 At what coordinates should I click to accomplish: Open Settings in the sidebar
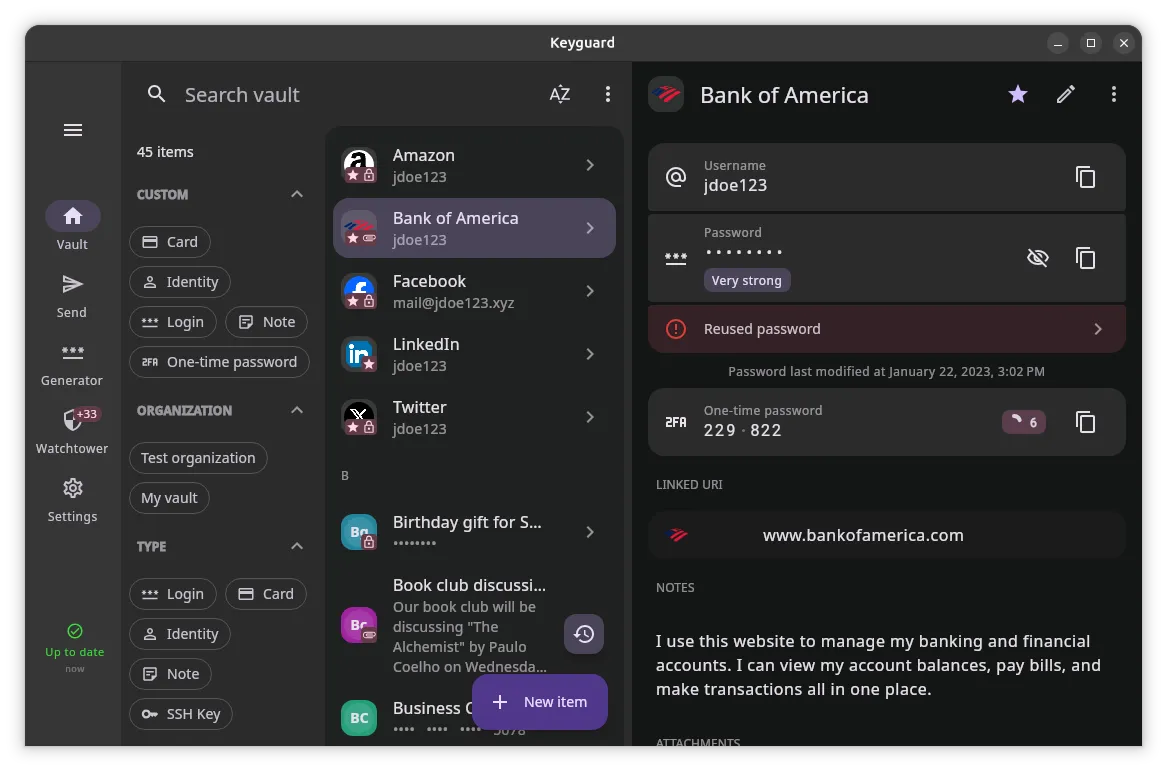click(x=72, y=500)
